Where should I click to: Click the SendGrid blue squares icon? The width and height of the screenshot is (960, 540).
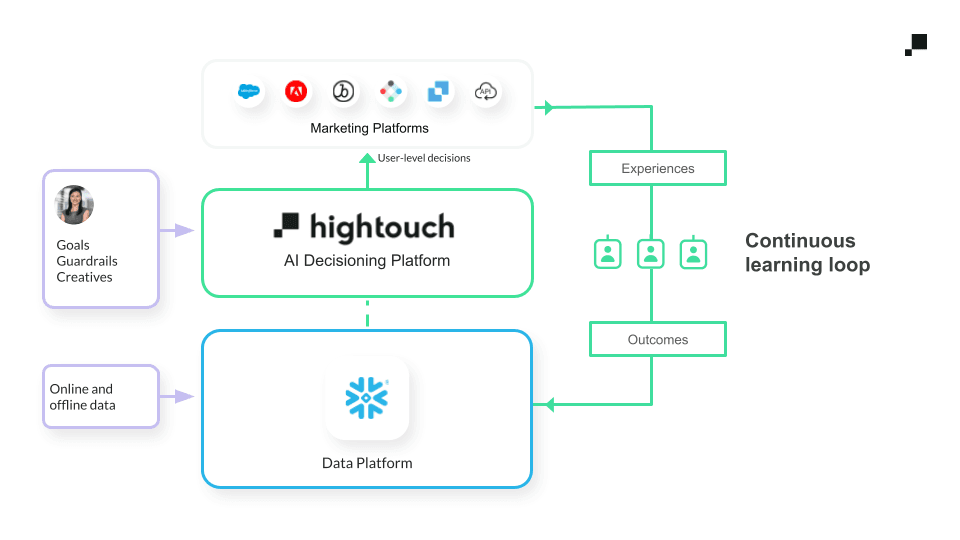point(439,92)
